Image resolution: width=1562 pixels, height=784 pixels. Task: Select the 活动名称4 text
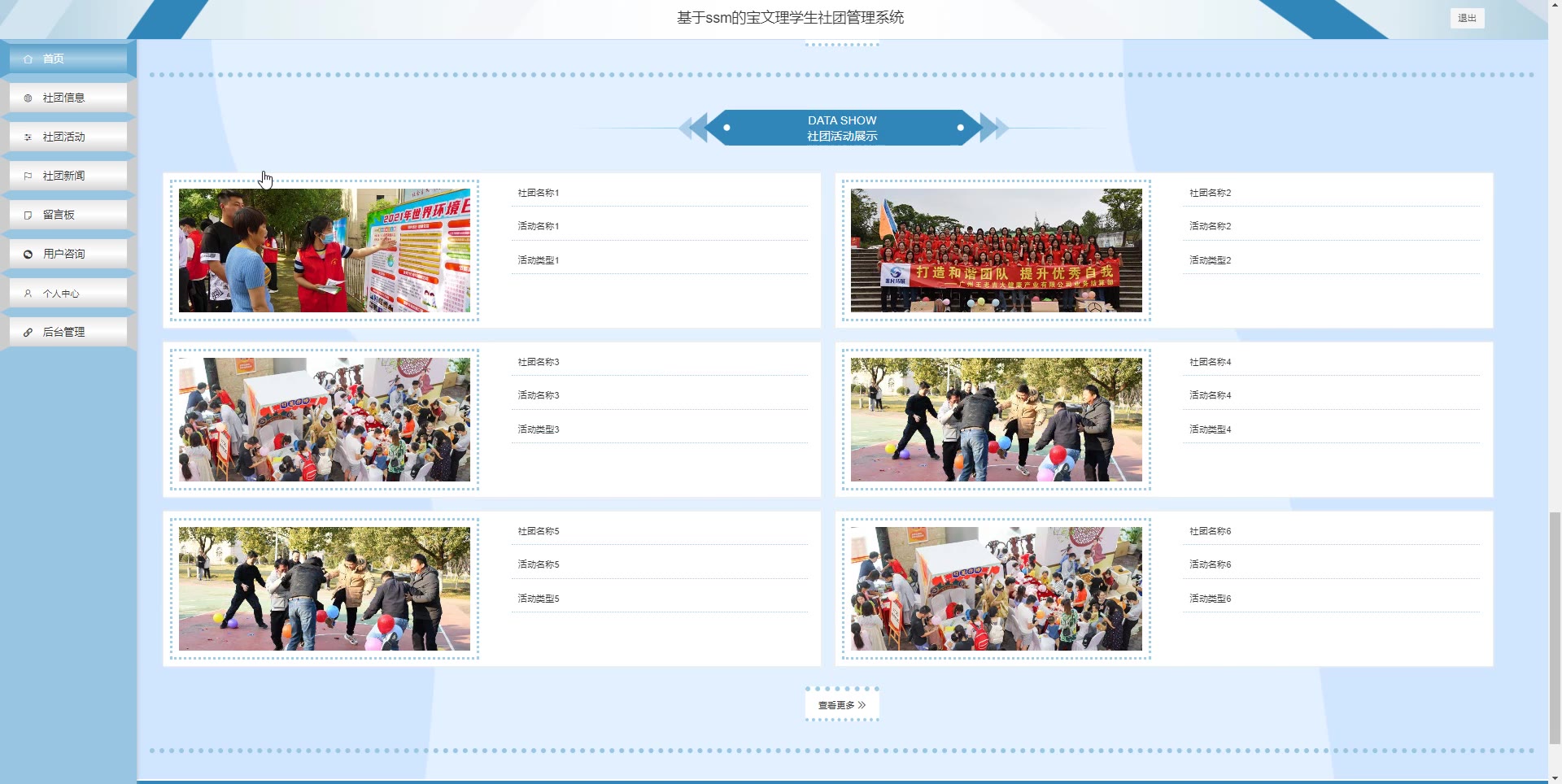click(1211, 395)
